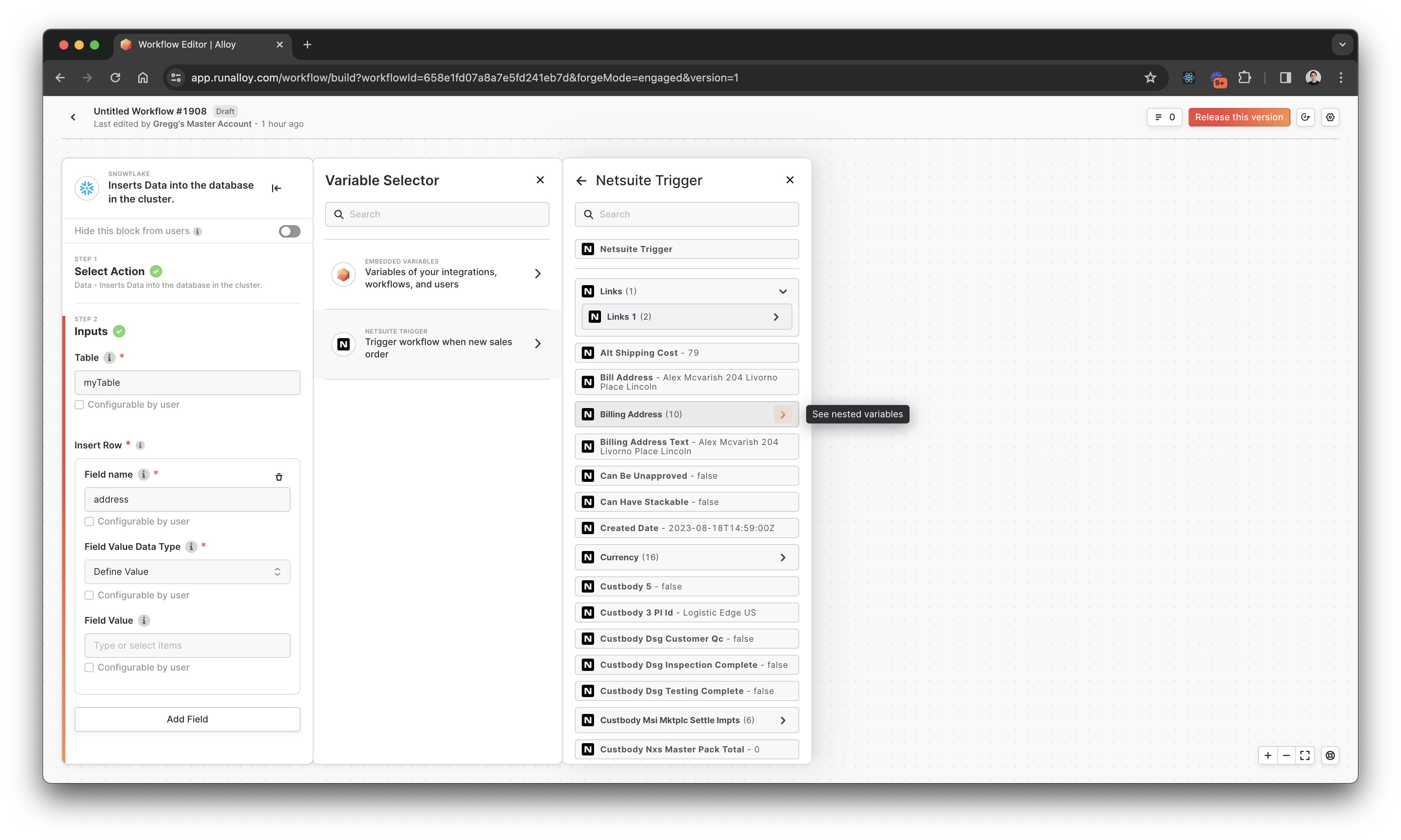Click the browser address bar URL

(x=464, y=78)
